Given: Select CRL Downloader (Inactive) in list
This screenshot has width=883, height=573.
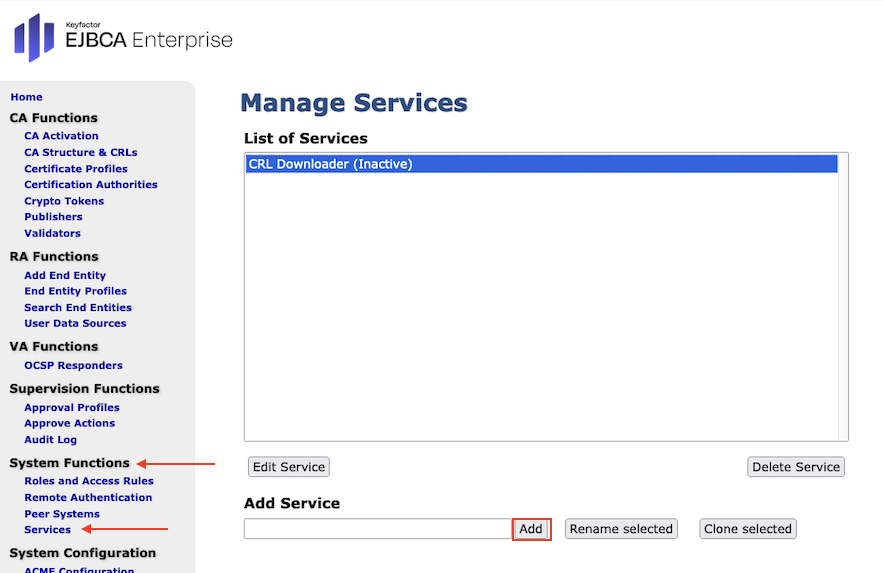Looking at the screenshot, I should tap(540, 164).
